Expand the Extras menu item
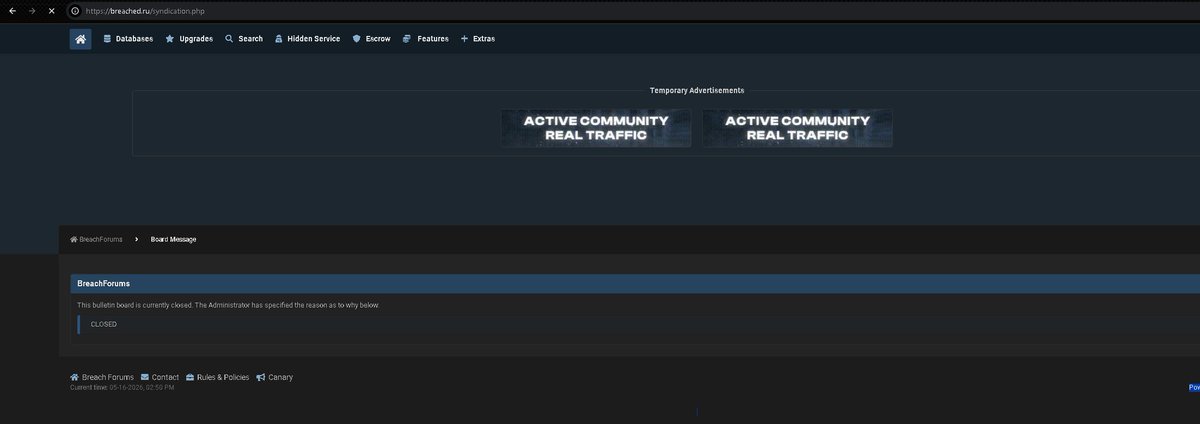Image resolution: width=1200 pixels, height=424 pixels. tap(477, 39)
